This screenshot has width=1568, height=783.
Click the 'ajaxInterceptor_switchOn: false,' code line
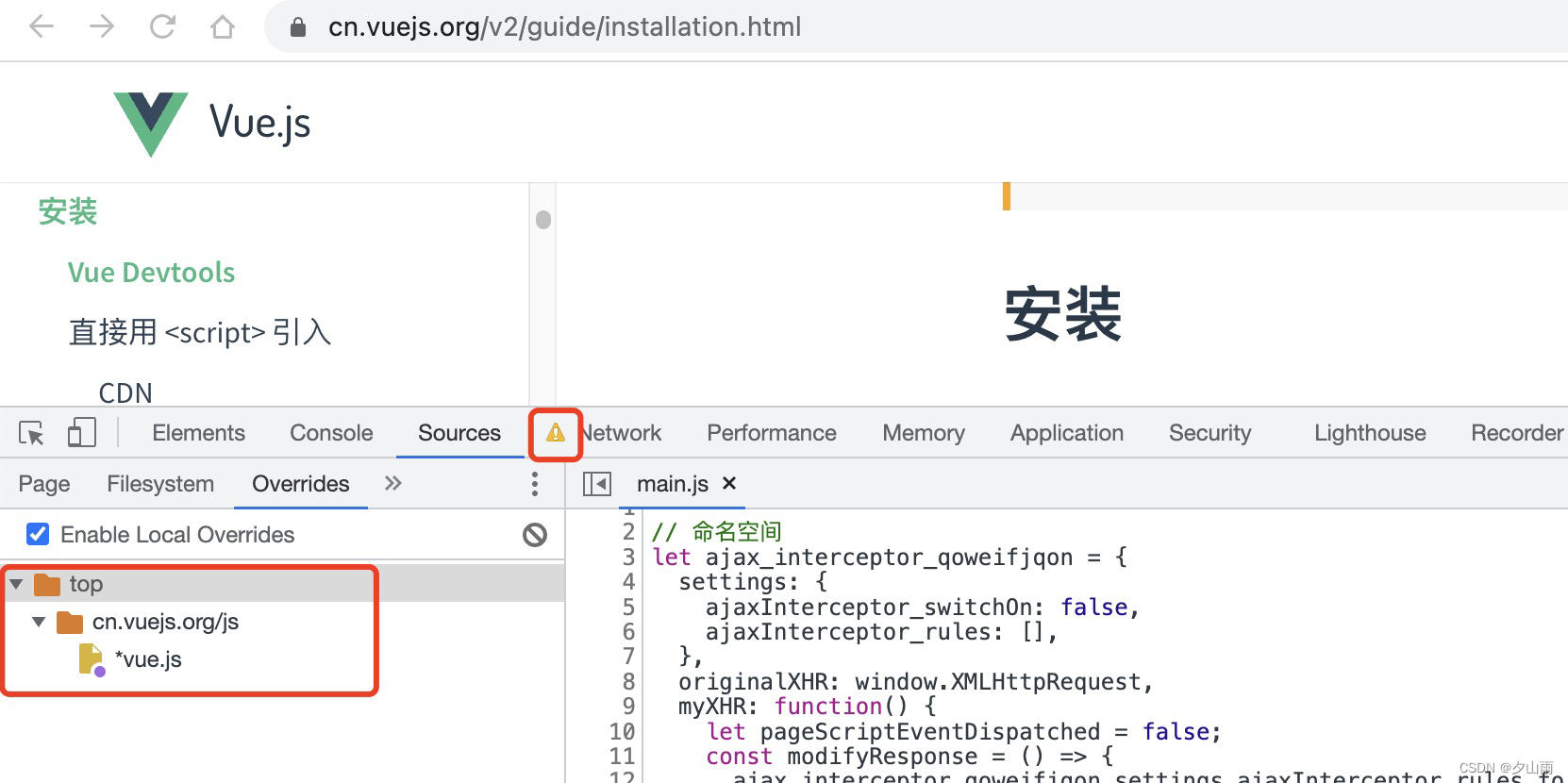[x=922, y=608]
